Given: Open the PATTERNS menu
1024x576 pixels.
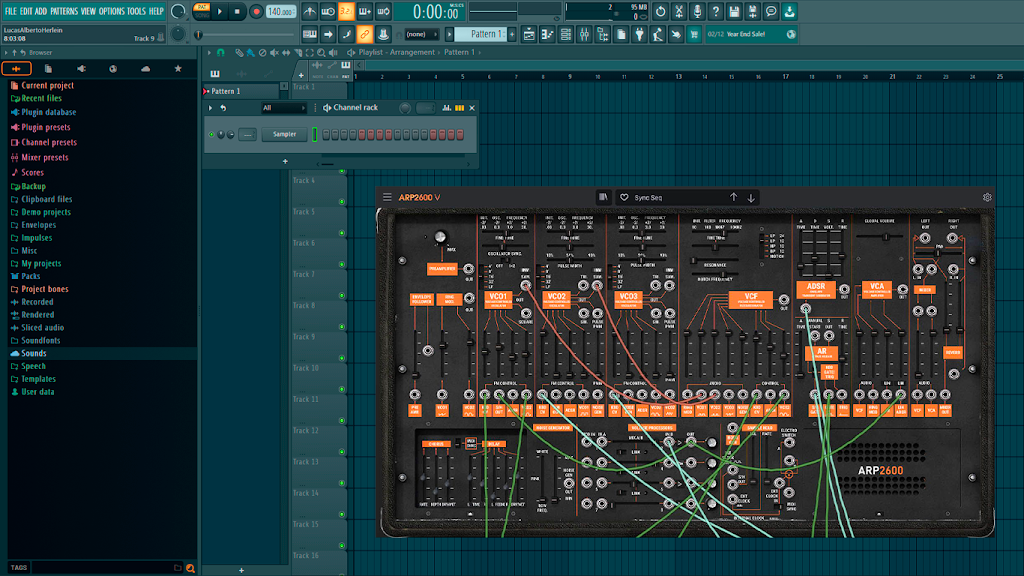Looking at the screenshot, I should (64, 11).
